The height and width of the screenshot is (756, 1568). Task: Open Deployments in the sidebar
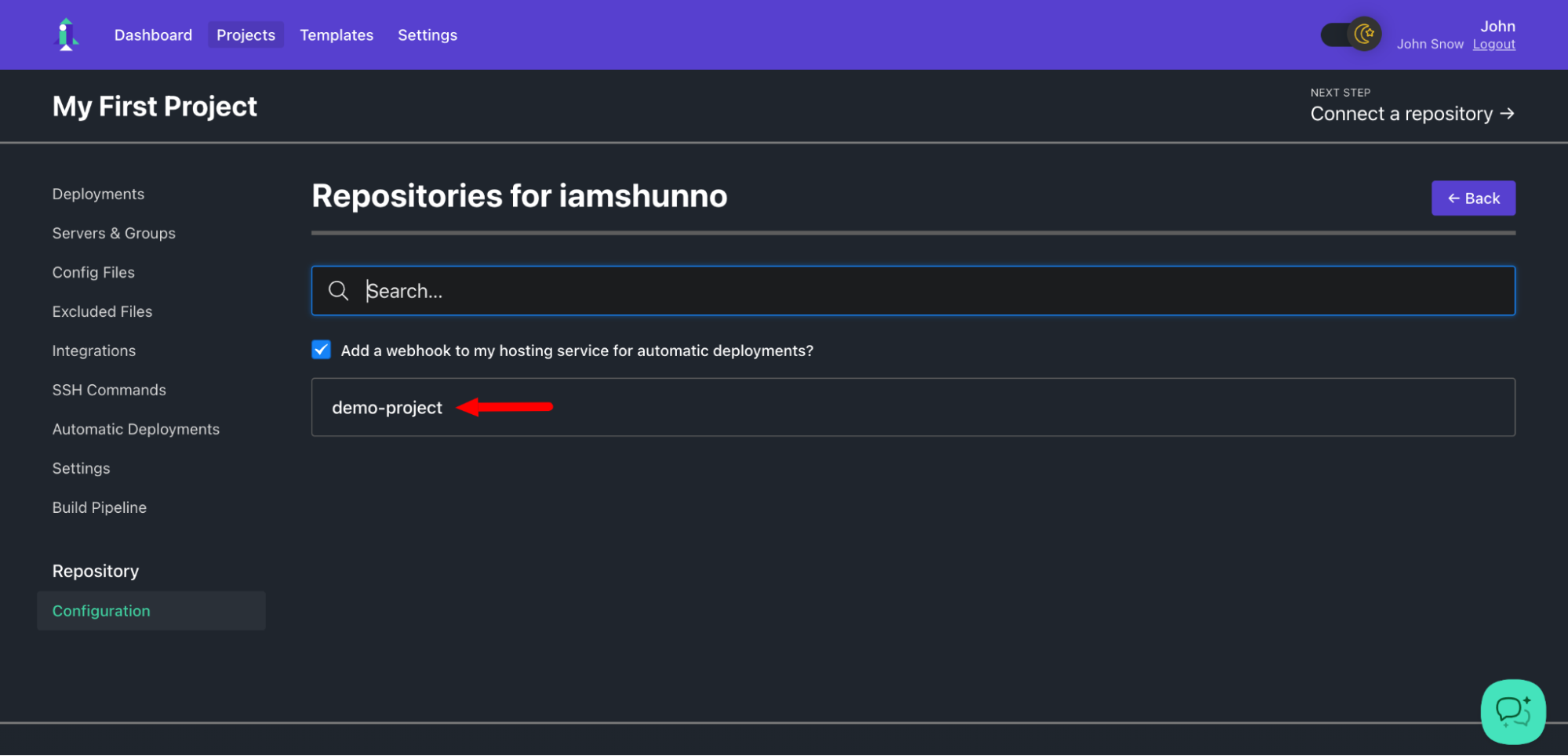click(98, 194)
